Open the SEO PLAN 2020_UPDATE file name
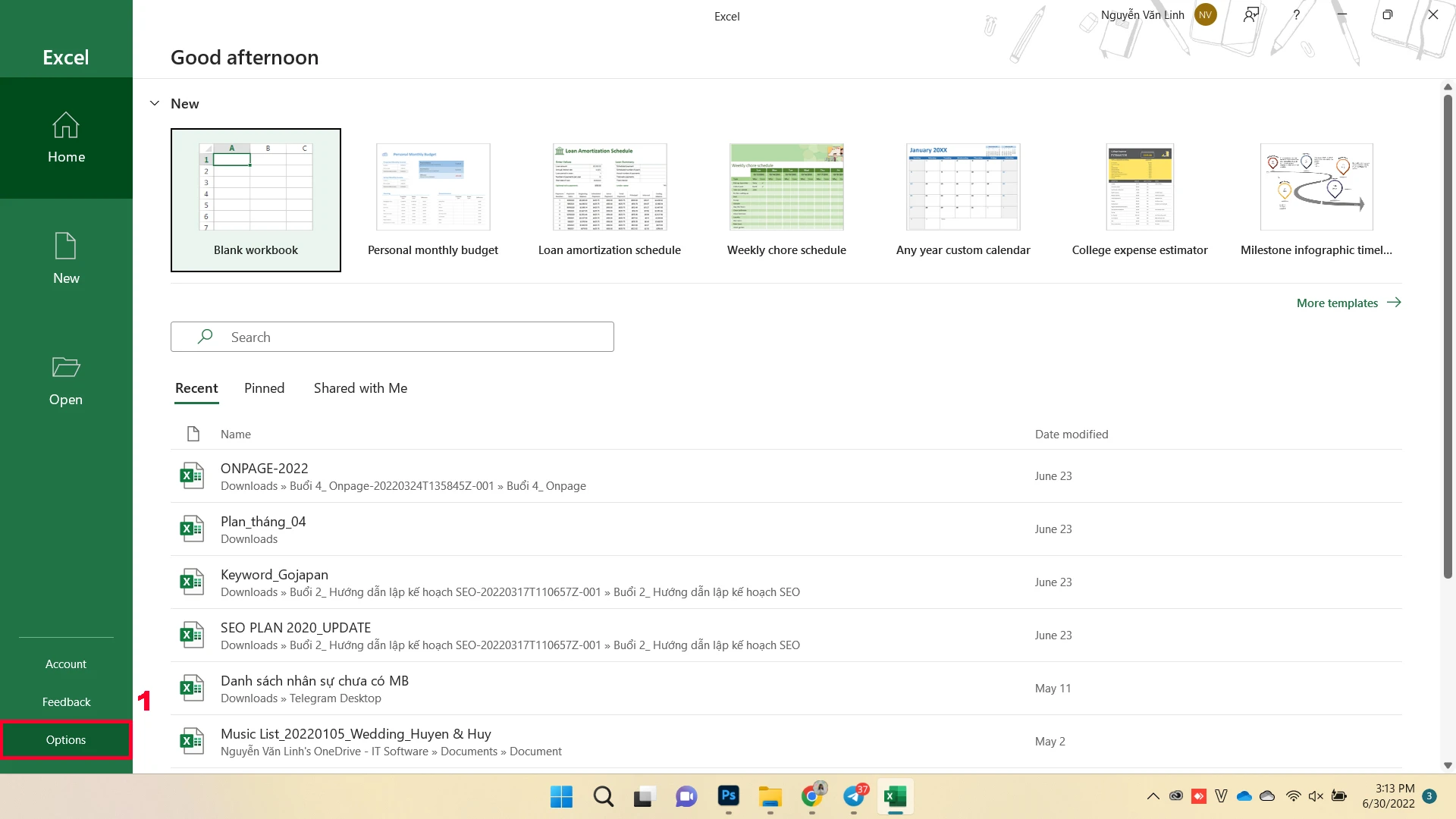This screenshot has height=819, width=1456. tap(296, 627)
